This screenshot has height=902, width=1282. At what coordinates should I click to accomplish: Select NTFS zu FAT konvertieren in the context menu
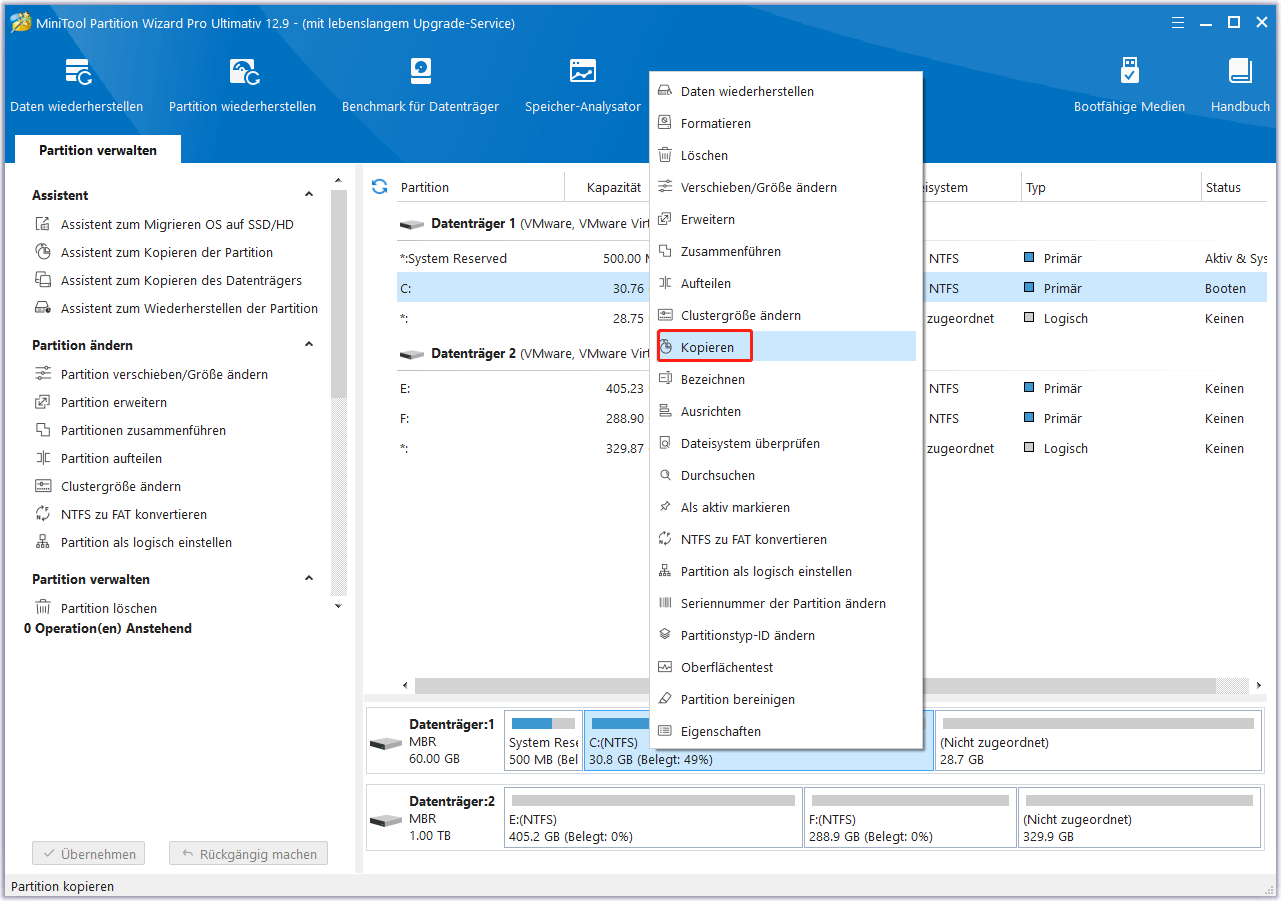pos(785,540)
